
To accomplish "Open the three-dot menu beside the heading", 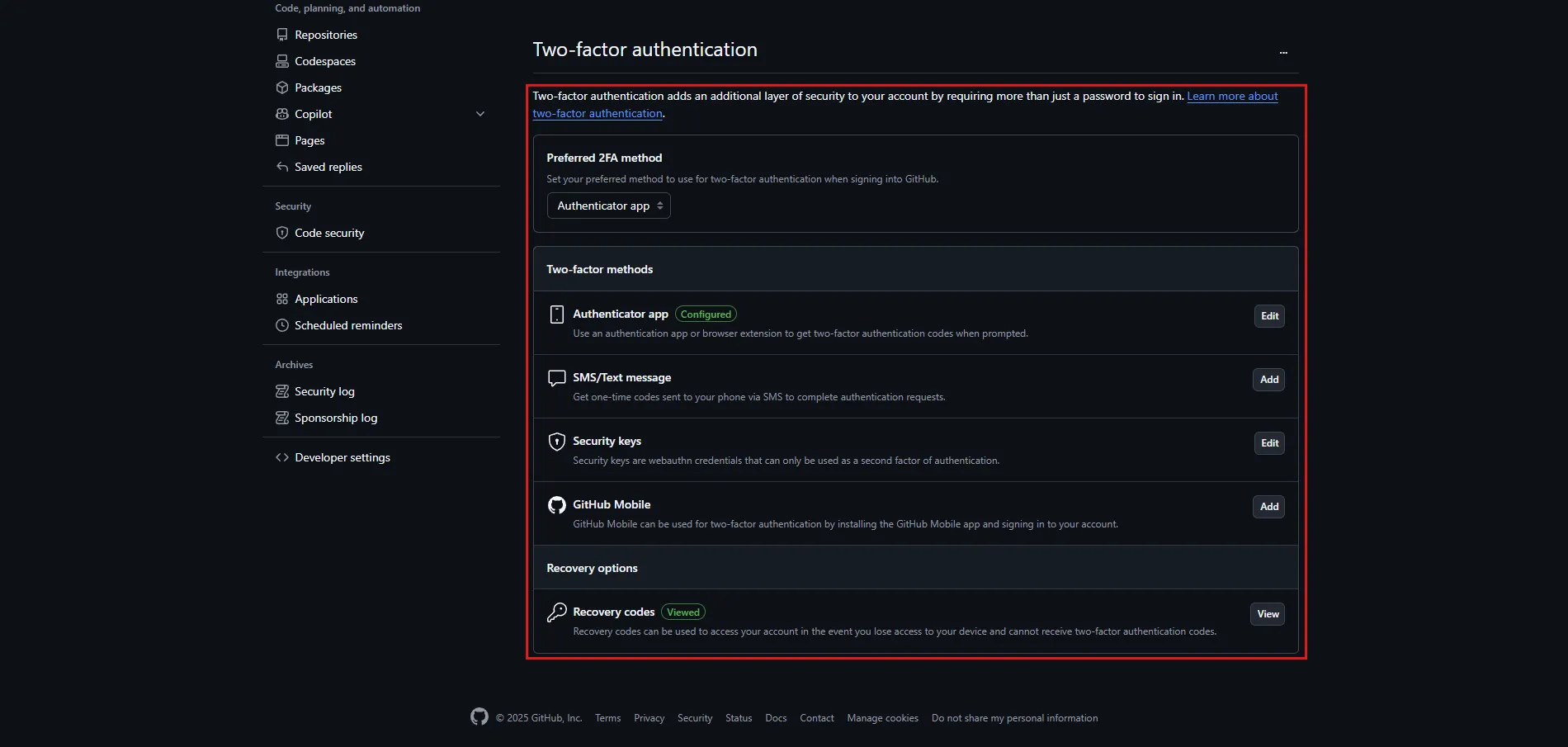I will 1283,52.
